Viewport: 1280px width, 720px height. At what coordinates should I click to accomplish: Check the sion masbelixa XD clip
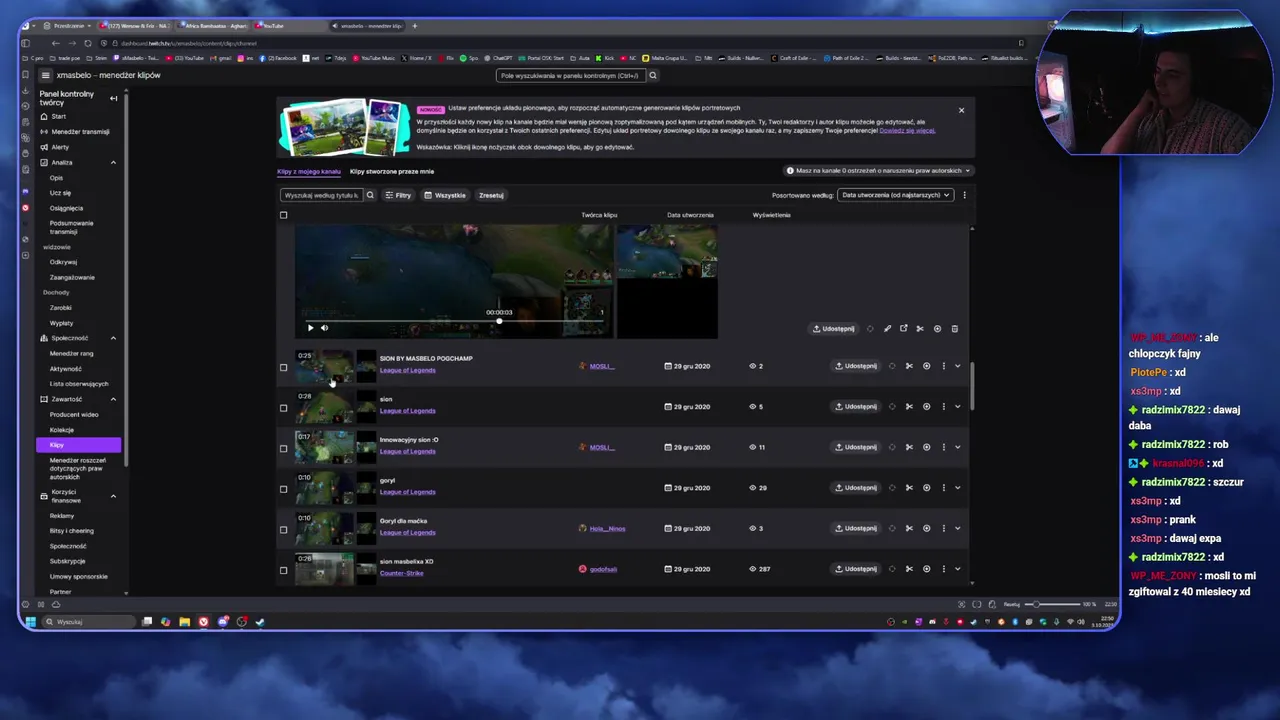(283, 570)
